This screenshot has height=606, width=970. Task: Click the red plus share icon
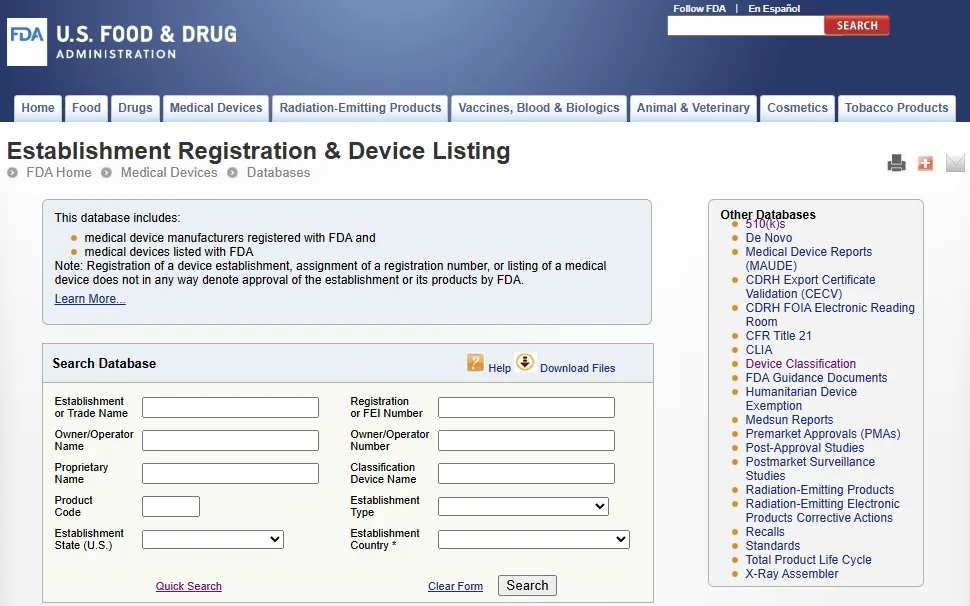point(925,163)
